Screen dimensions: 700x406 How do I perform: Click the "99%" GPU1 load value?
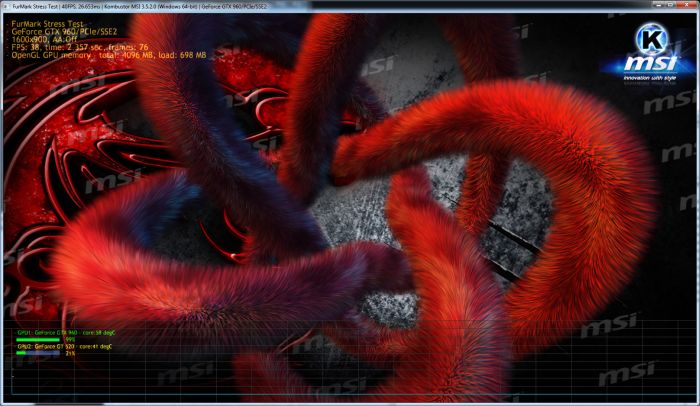point(70,339)
